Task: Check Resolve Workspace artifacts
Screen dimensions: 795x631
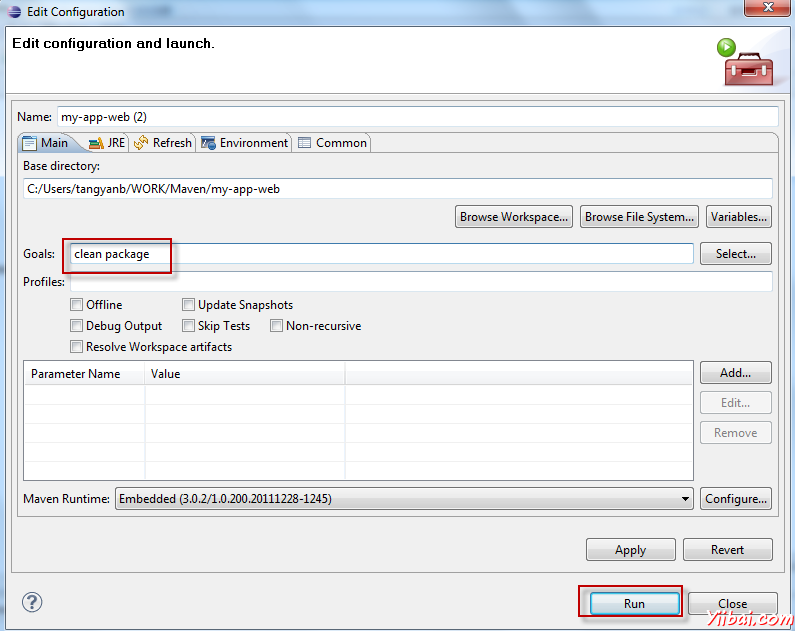Action: (x=77, y=347)
